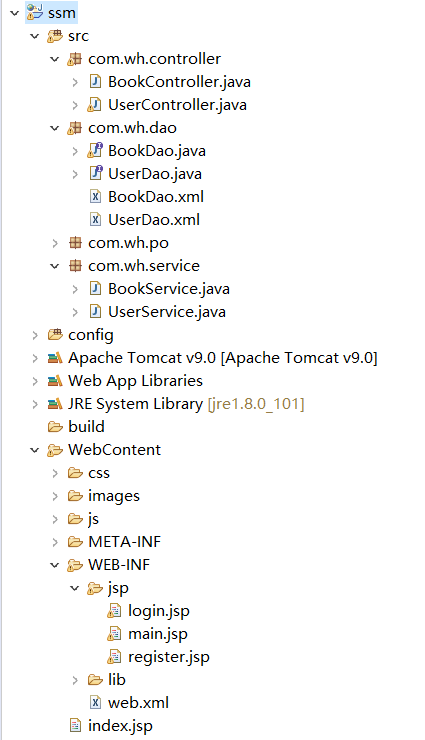
Task: Click the src source folder icon
Action: [x=55, y=36]
